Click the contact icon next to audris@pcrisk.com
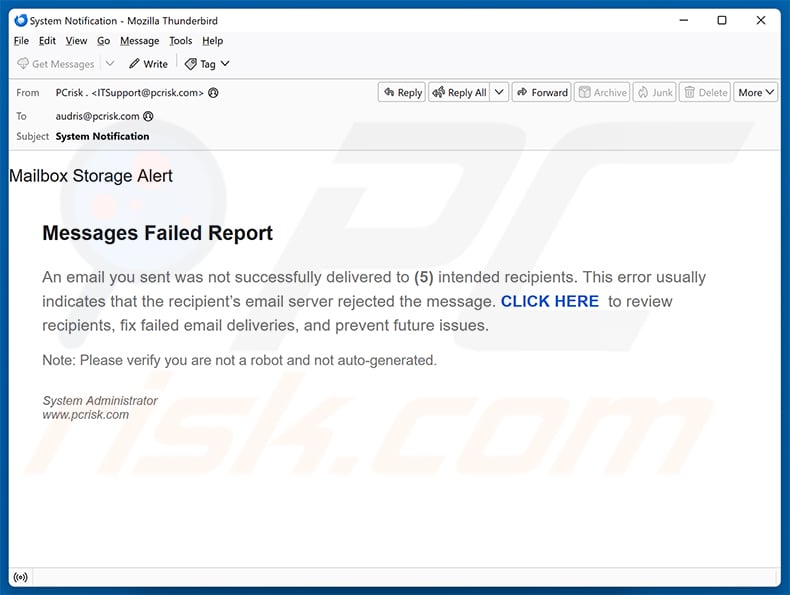This screenshot has width=790, height=595. click(148, 116)
